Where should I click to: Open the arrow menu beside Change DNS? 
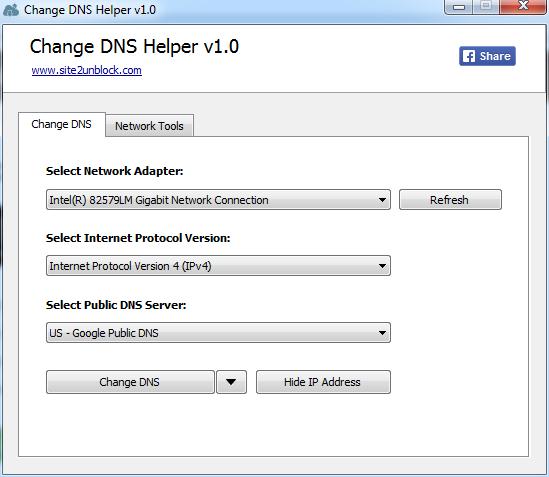231,382
